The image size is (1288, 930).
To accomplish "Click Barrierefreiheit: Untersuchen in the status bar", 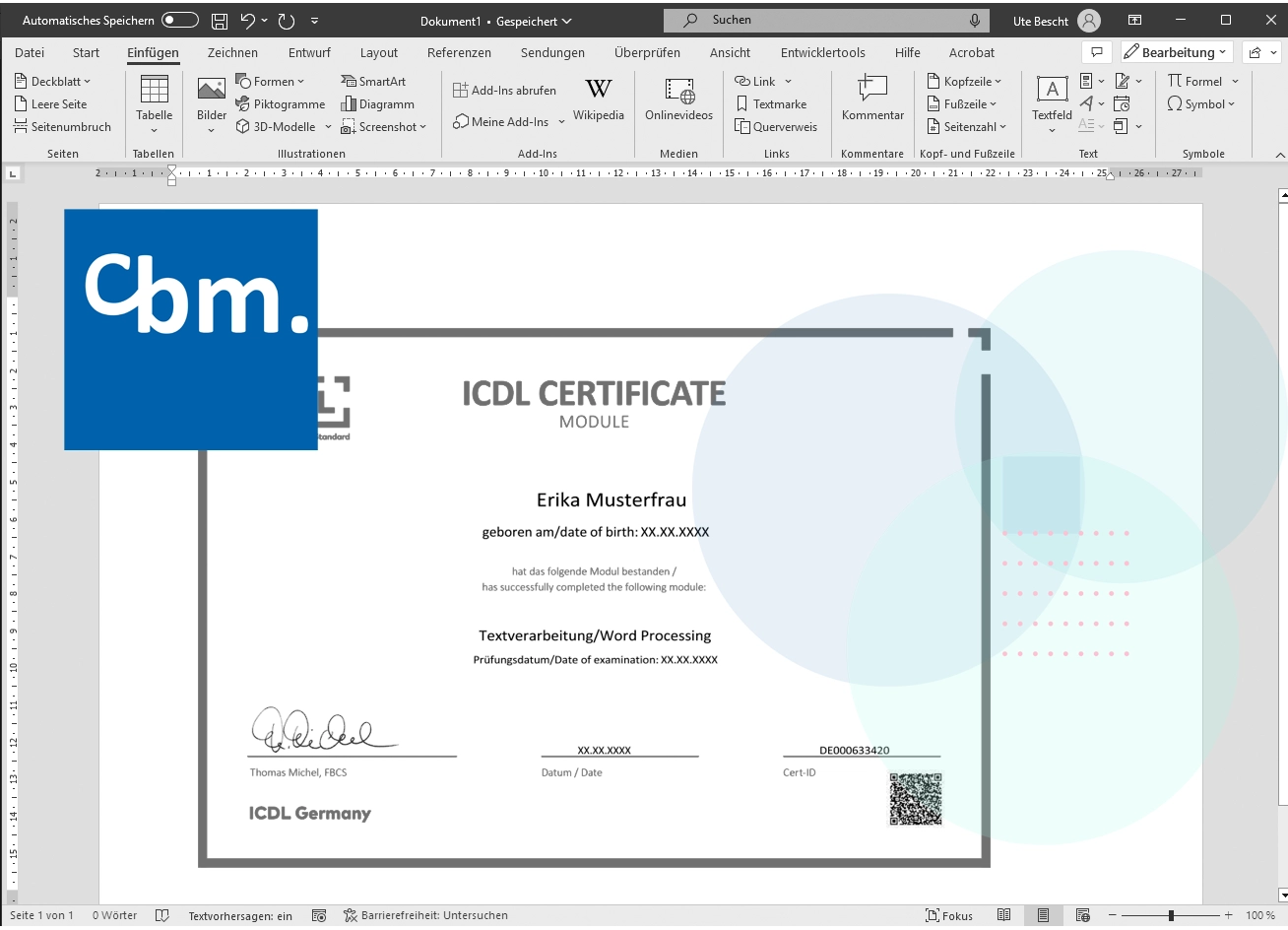I will [425, 915].
